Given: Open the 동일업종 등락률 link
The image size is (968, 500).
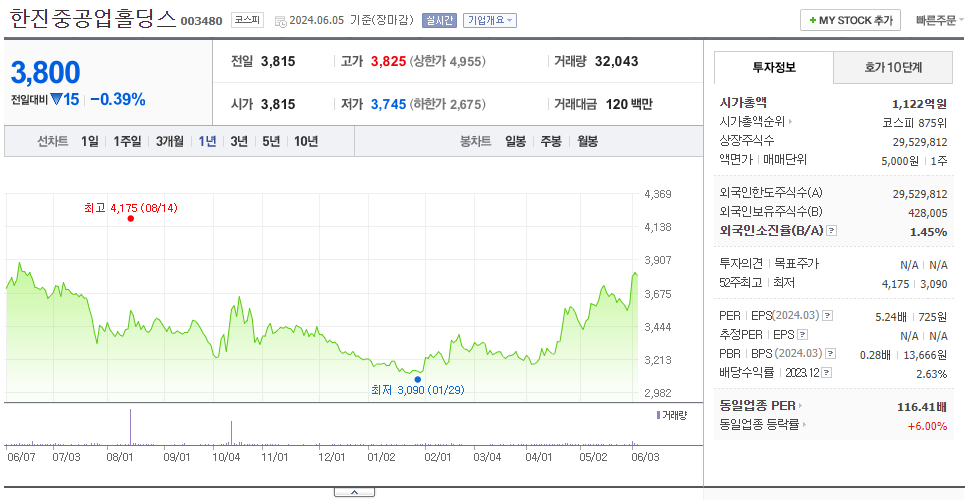Looking at the screenshot, I should click(x=763, y=425).
